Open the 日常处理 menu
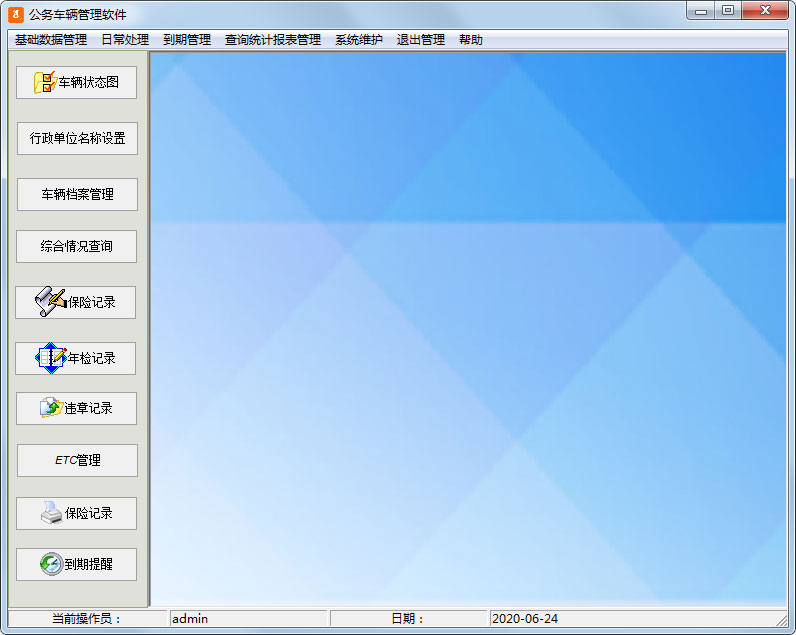Screen dimensions: 796x635 tap(125, 40)
